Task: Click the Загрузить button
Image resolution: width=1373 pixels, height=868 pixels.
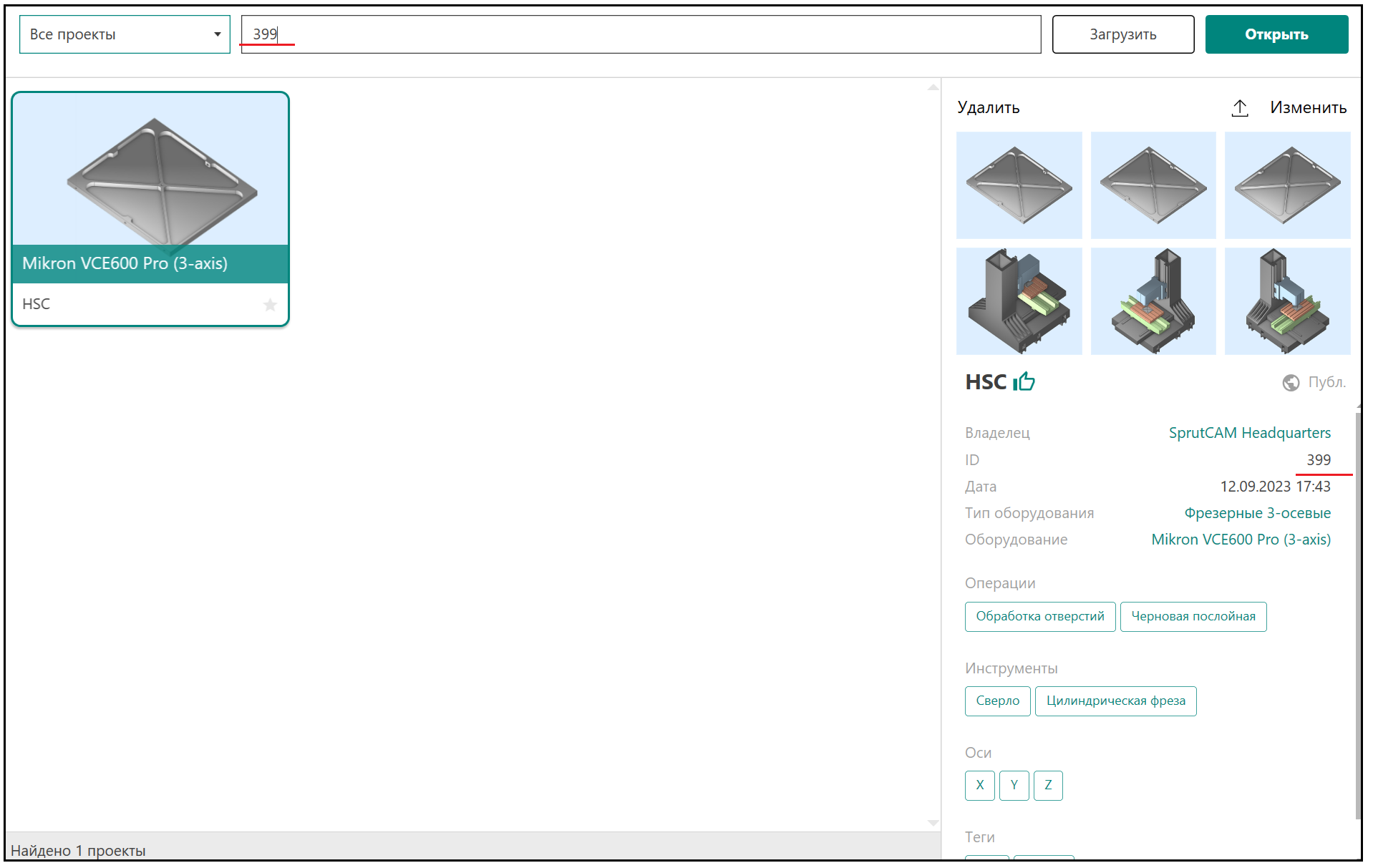Action: (x=1122, y=34)
